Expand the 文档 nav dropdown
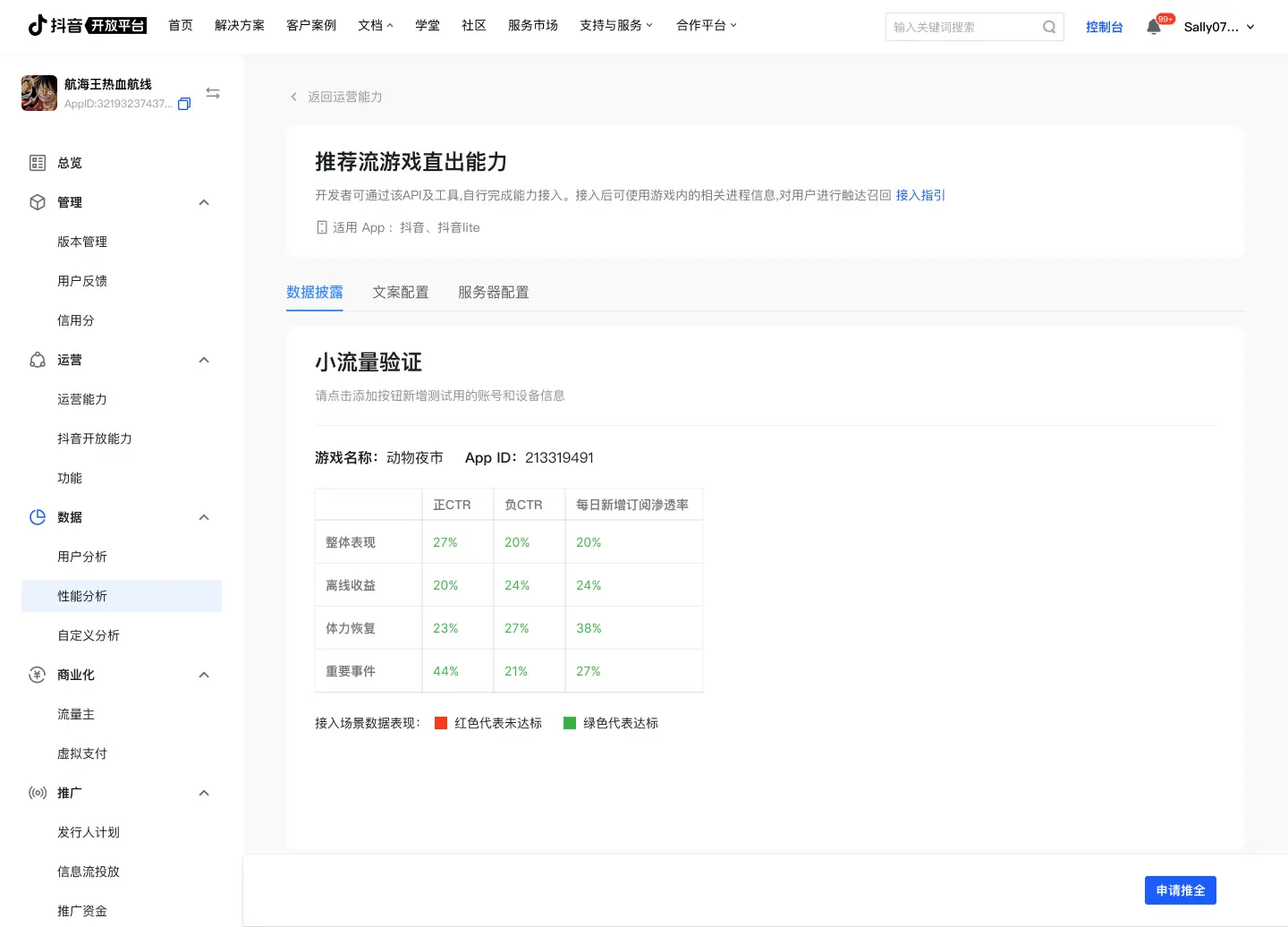The image size is (1288, 927). pyautogui.click(x=375, y=25)
